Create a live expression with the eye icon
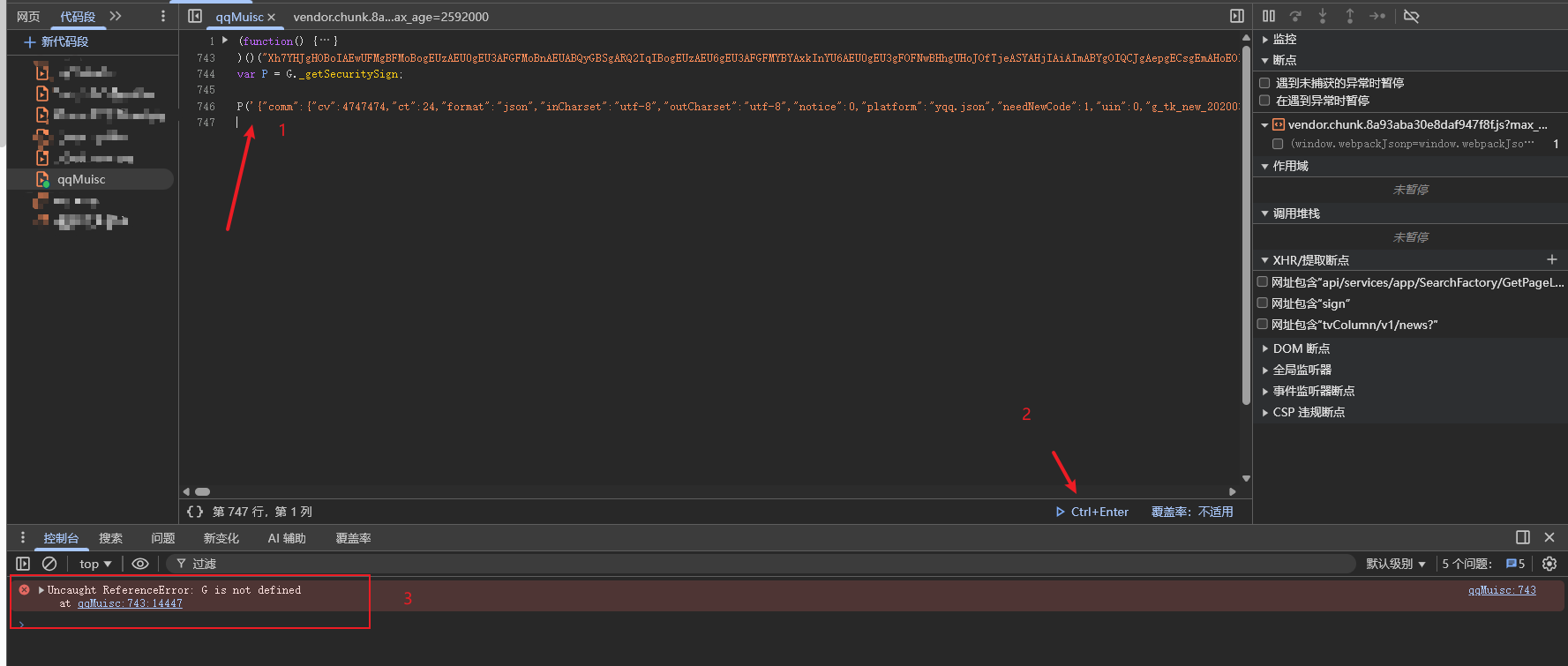The height and width of the screenshot is (666, 1568). click(140, 564)
